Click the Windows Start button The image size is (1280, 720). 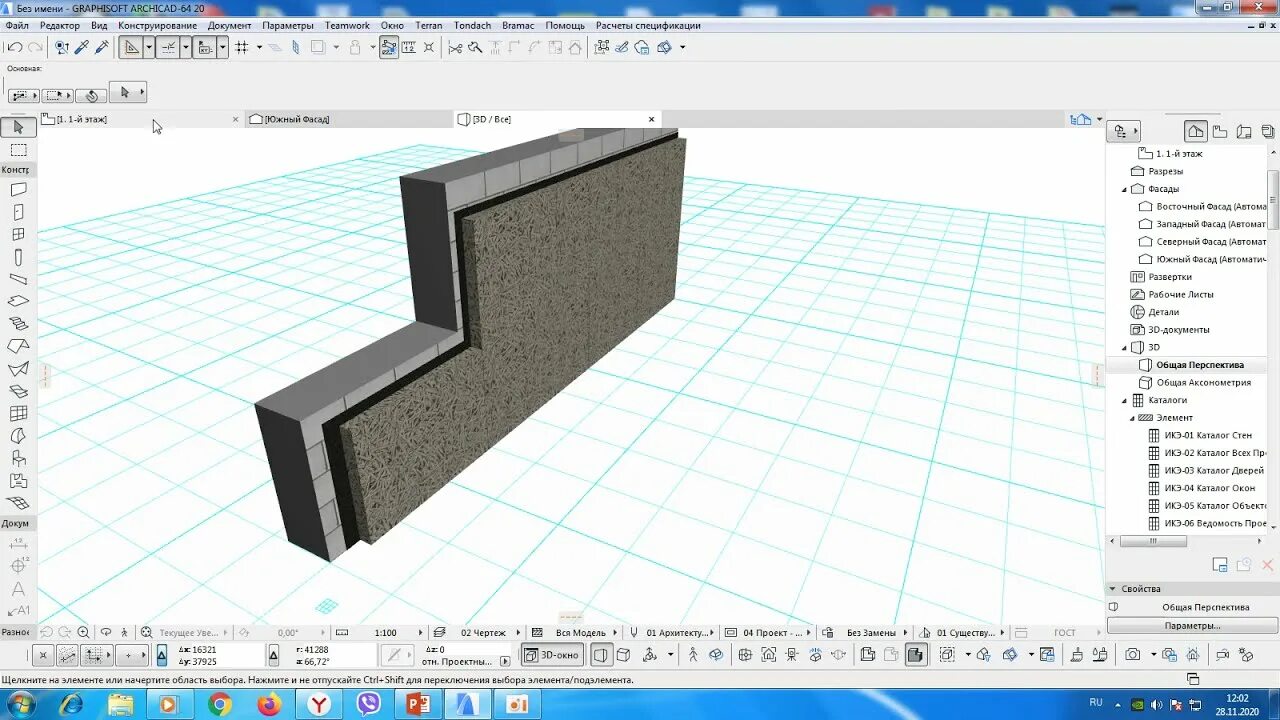click(20, 704)
